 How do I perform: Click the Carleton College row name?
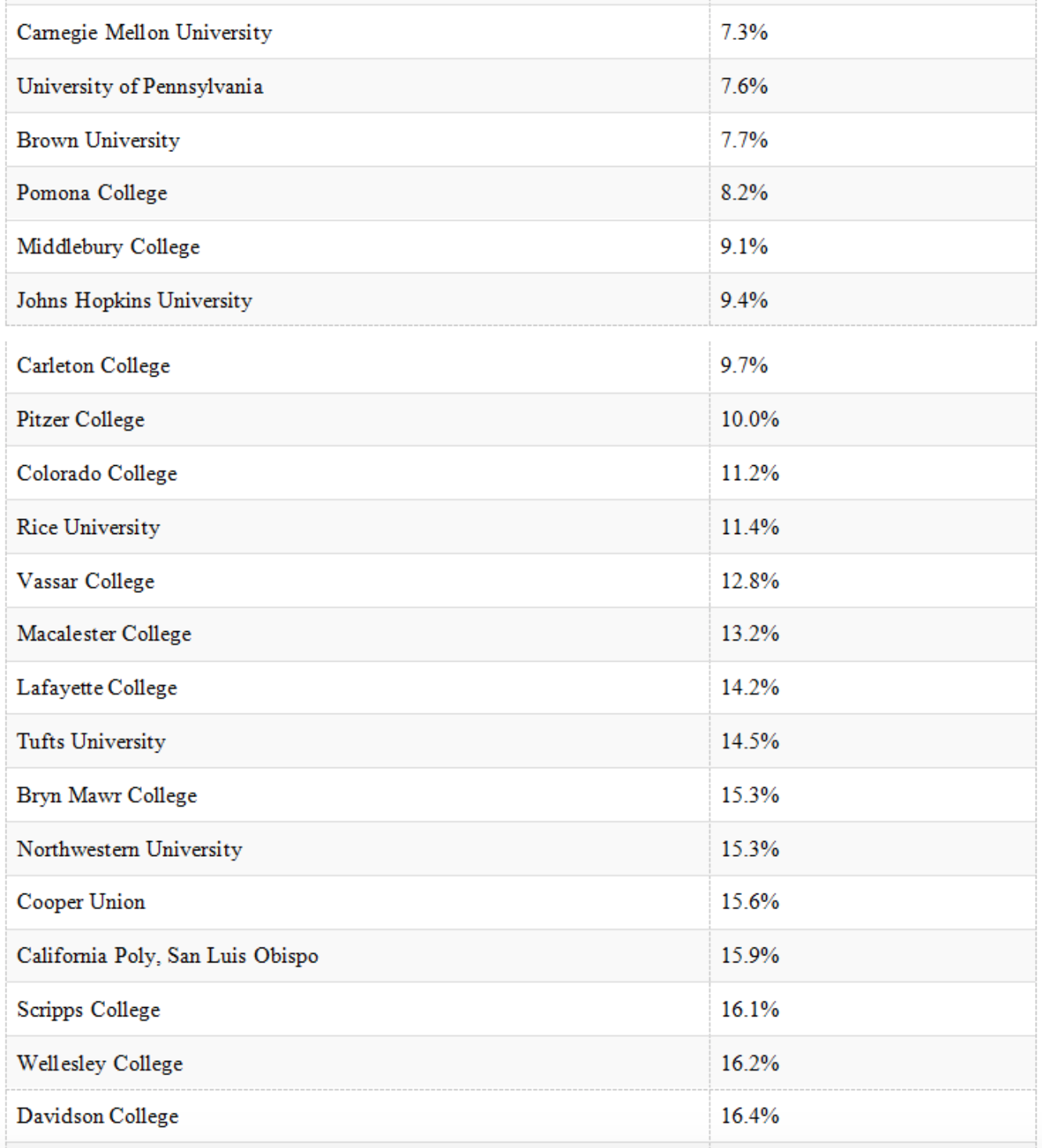[x=93, y=366]
